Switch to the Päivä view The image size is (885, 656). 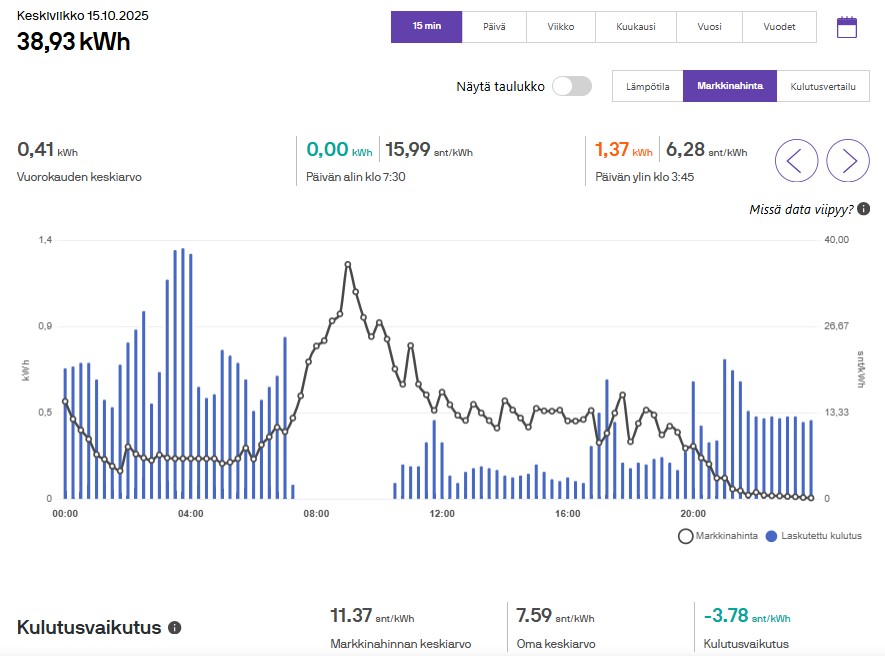494,27
